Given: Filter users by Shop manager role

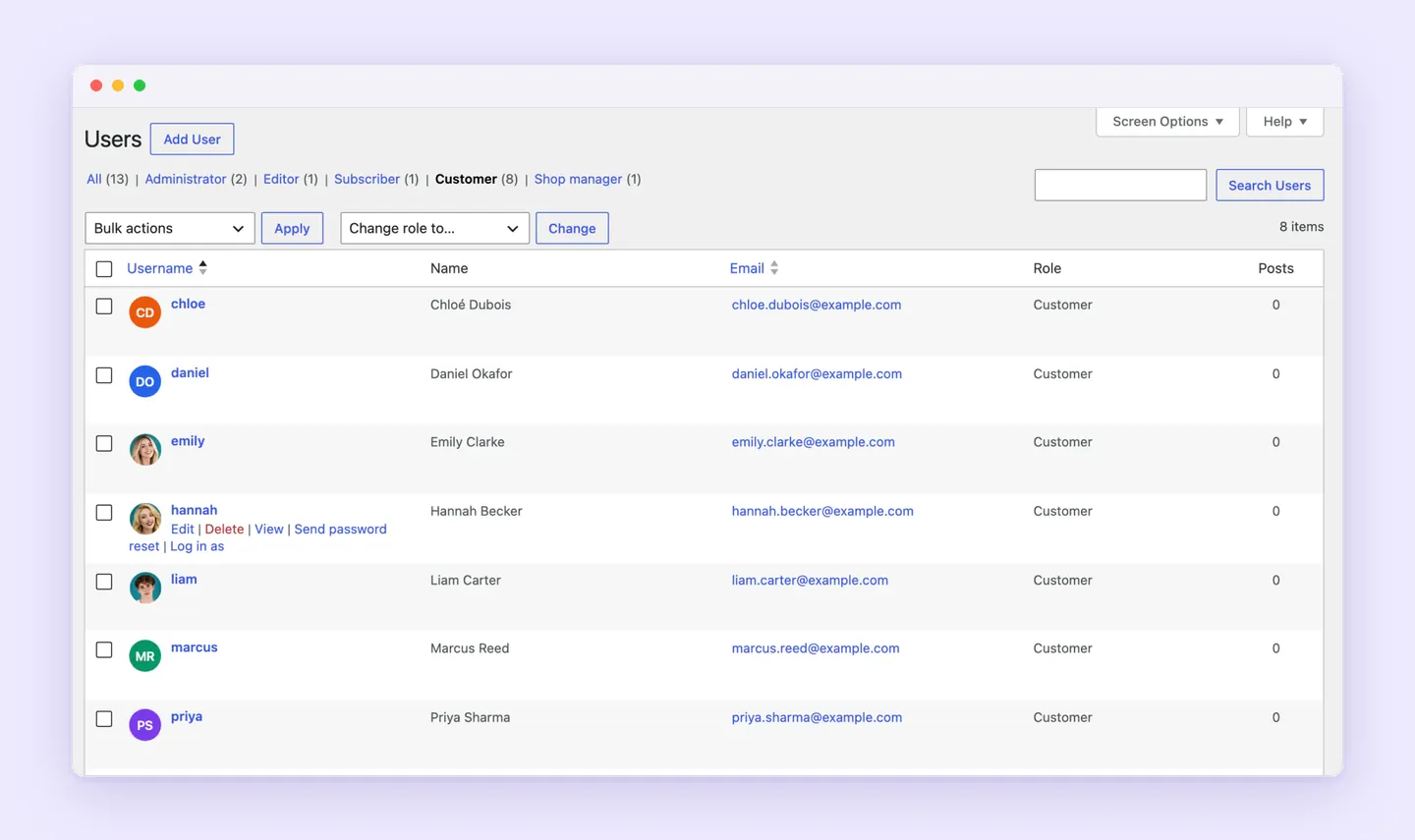Looking at the screenshot, I should point(578,179).
